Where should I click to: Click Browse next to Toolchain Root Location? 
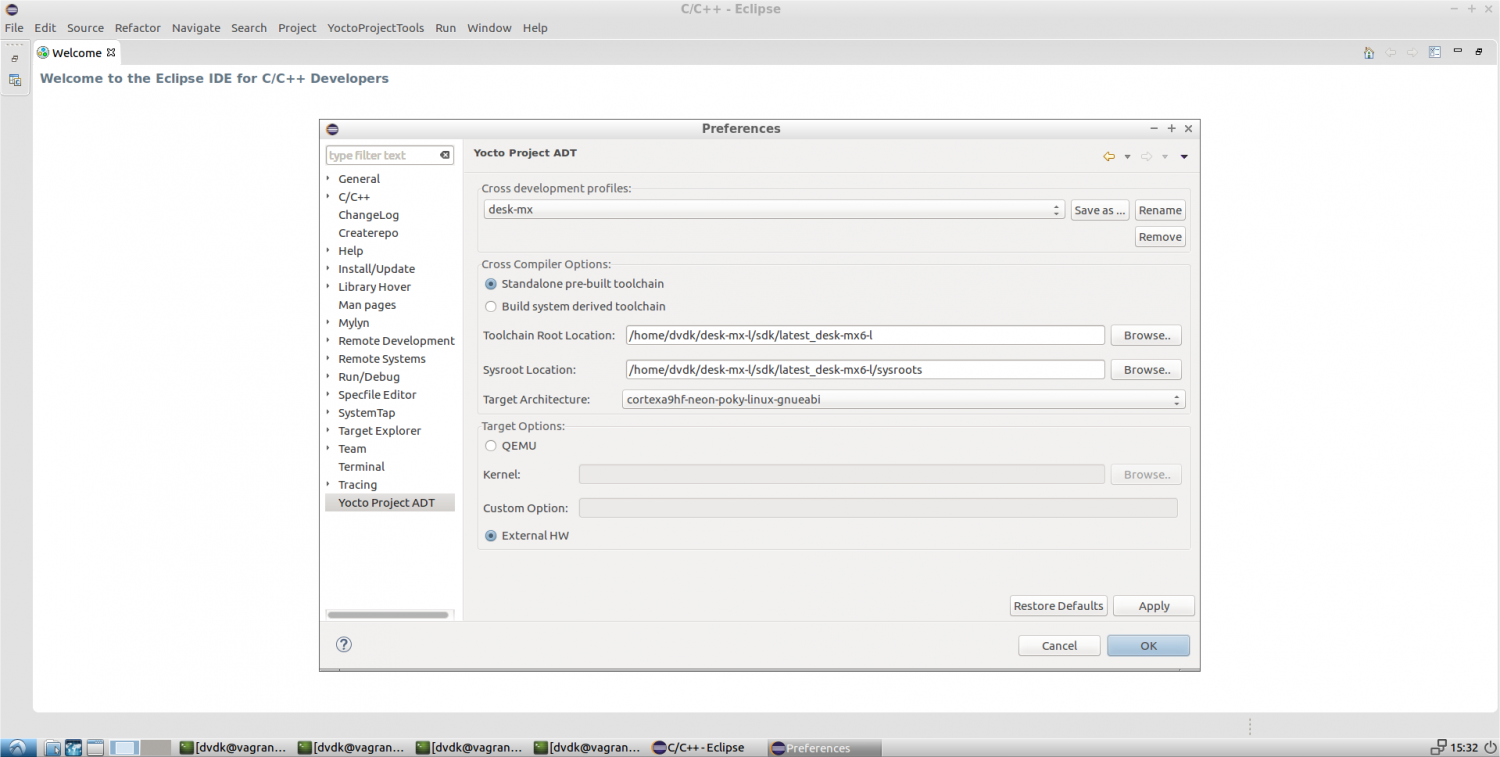[1146, 336]
